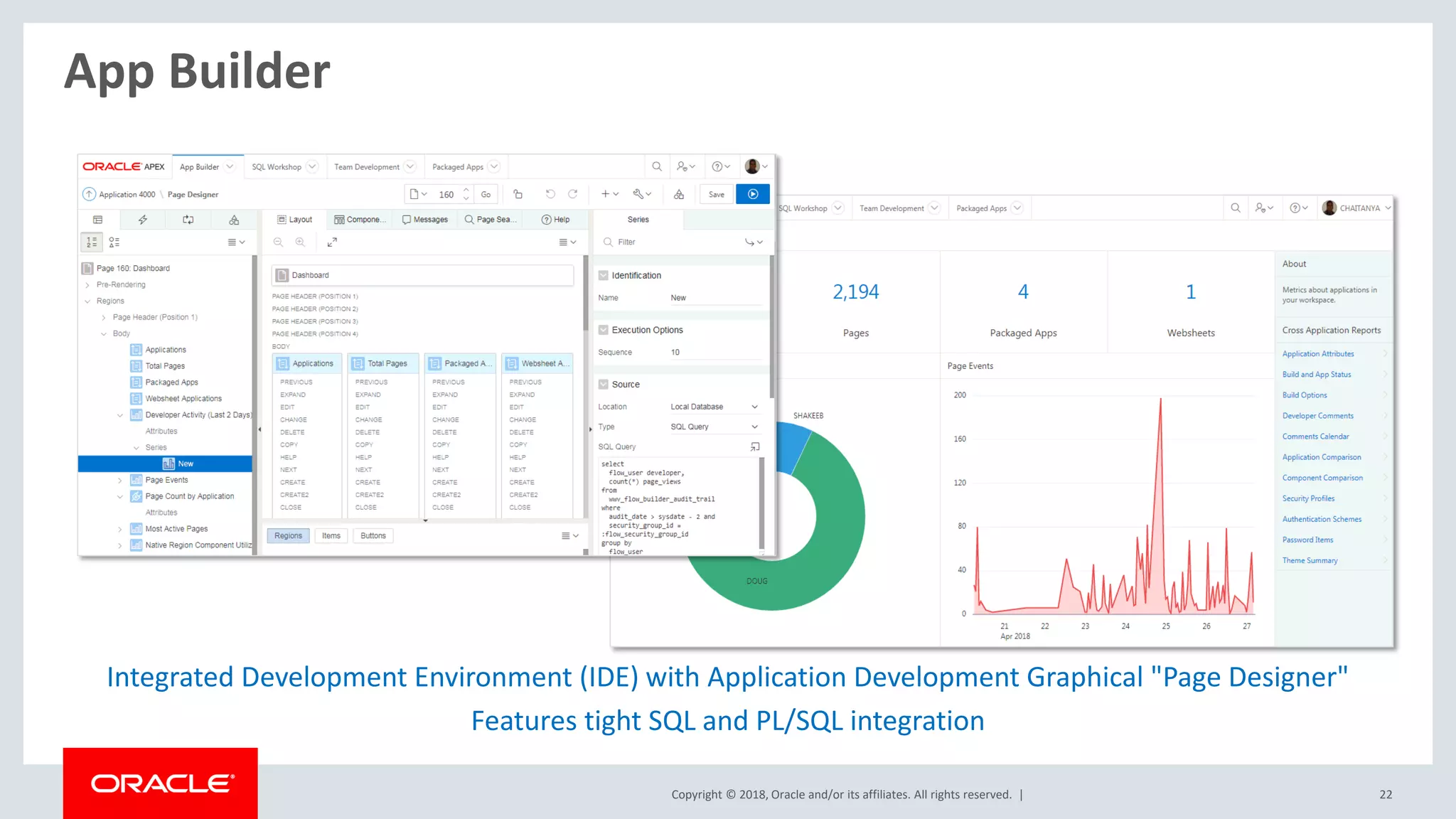
Task: Open the Rendering tree tab icon
Action: tap(98, 220)
